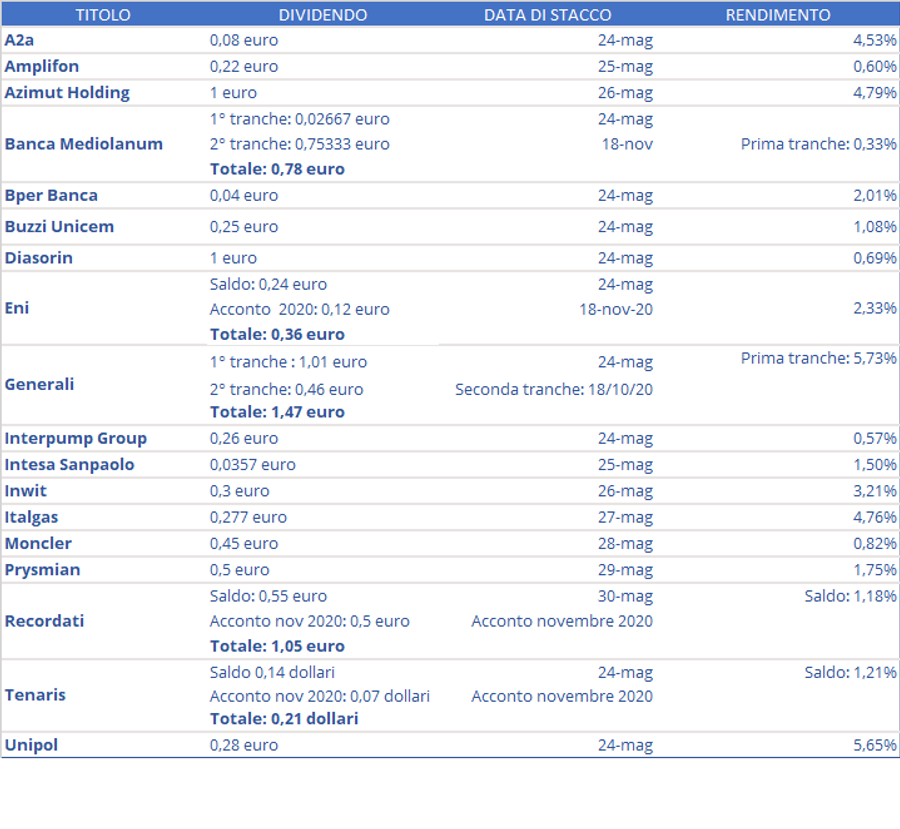Click Italgas dividend 0,277 euro

pyautogui.click(x=248, y=518)
